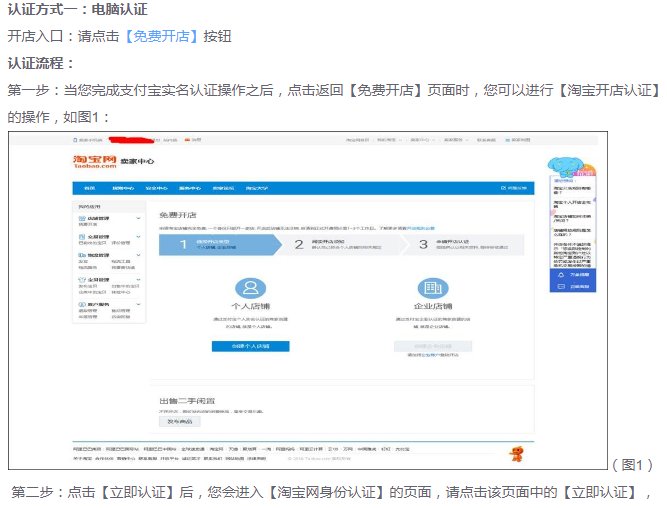Open the 【免费开店】 hyperlink in the article
Viewport: 667px width, 508px height.
(x=162, y=36)
